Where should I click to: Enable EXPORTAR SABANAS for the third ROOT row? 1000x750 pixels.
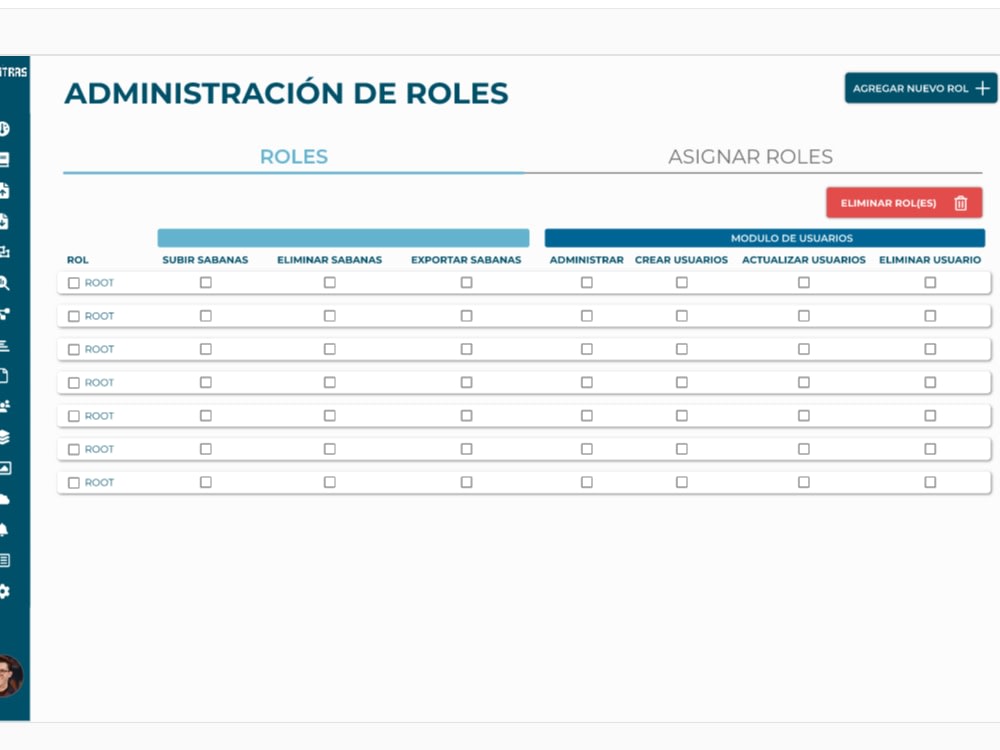click(x=467, y=349)
